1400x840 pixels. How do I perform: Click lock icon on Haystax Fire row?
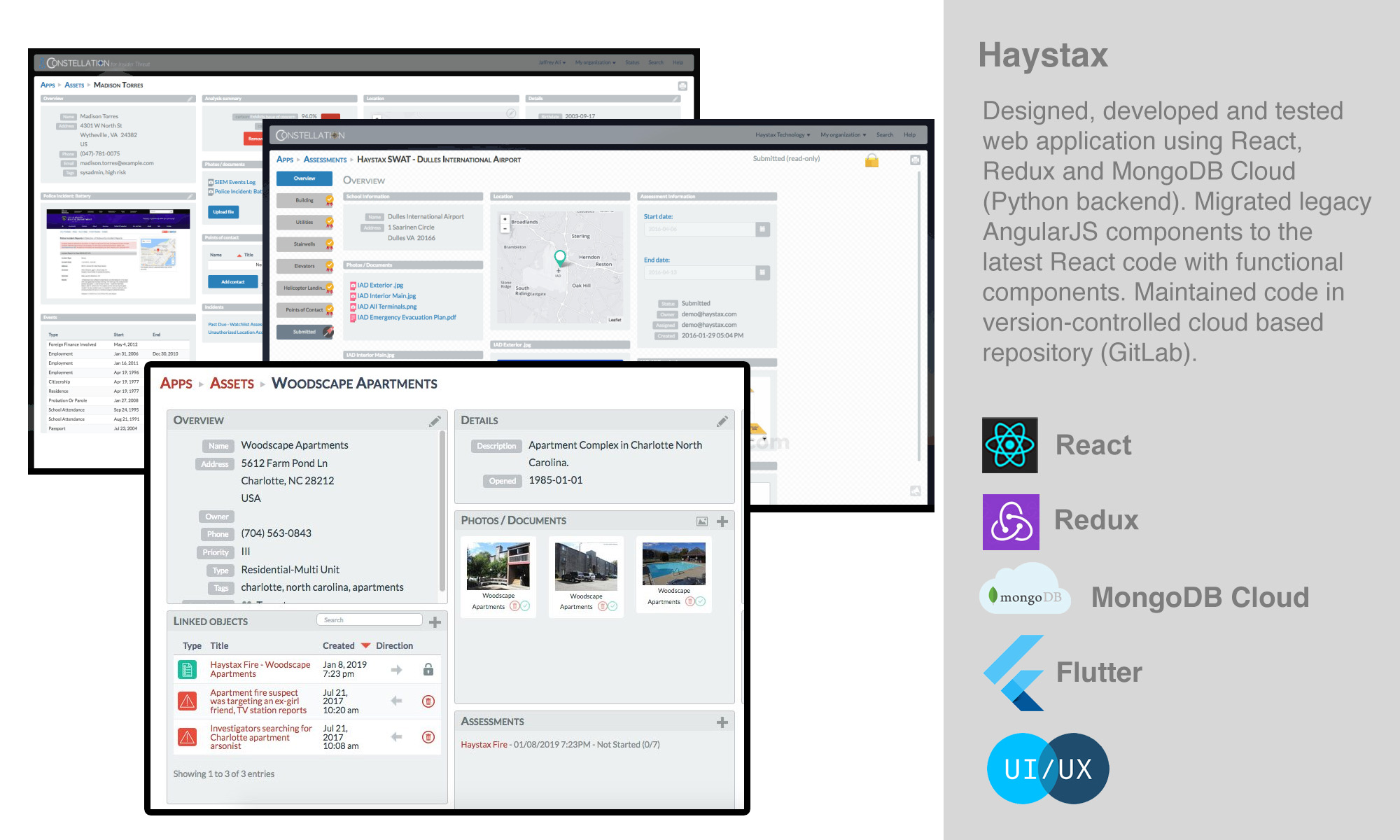click(x=428, y=669)
